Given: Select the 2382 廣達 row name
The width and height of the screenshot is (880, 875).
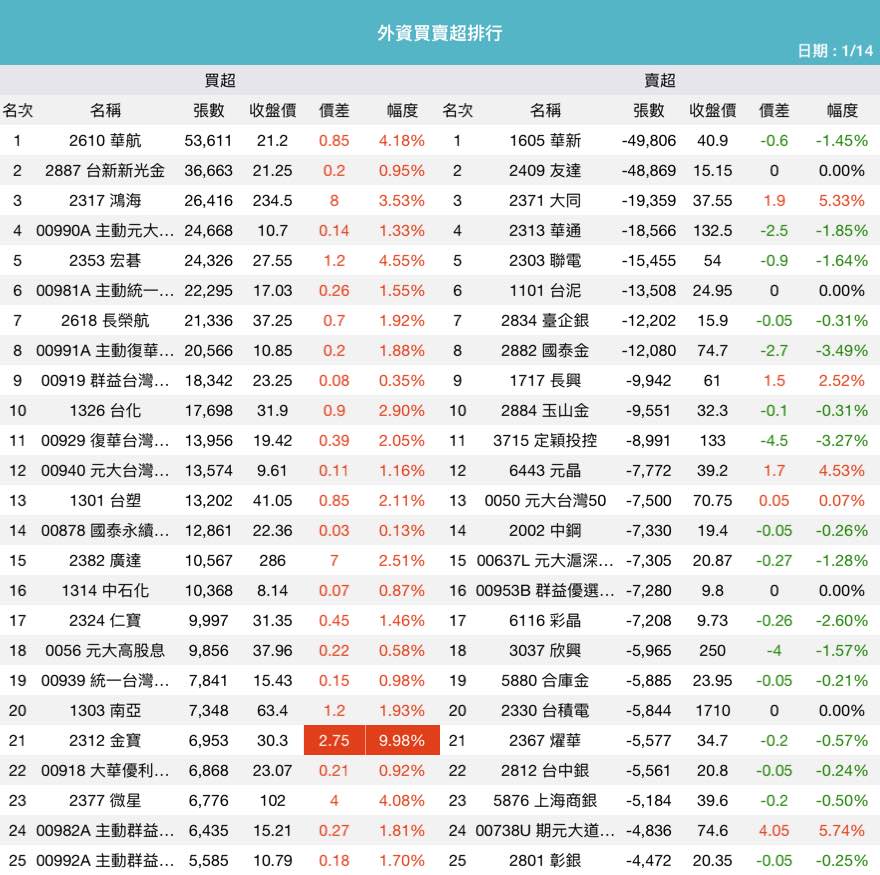Looking at the screenshot, I should (105, 561).
